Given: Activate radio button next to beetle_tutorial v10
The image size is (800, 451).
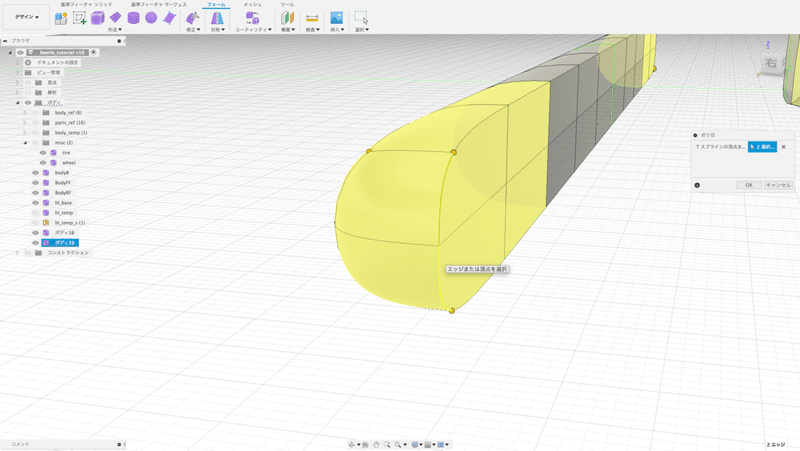Looking at the screenshot, I should click(94, 53).
